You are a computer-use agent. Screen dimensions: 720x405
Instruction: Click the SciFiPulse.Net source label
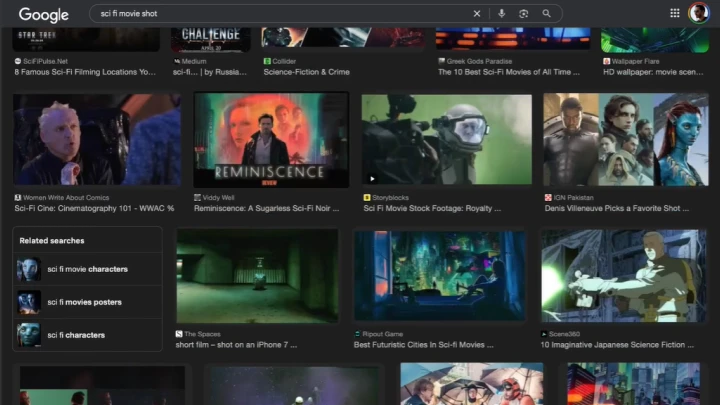pyautogui.click(x=41, y=61)
